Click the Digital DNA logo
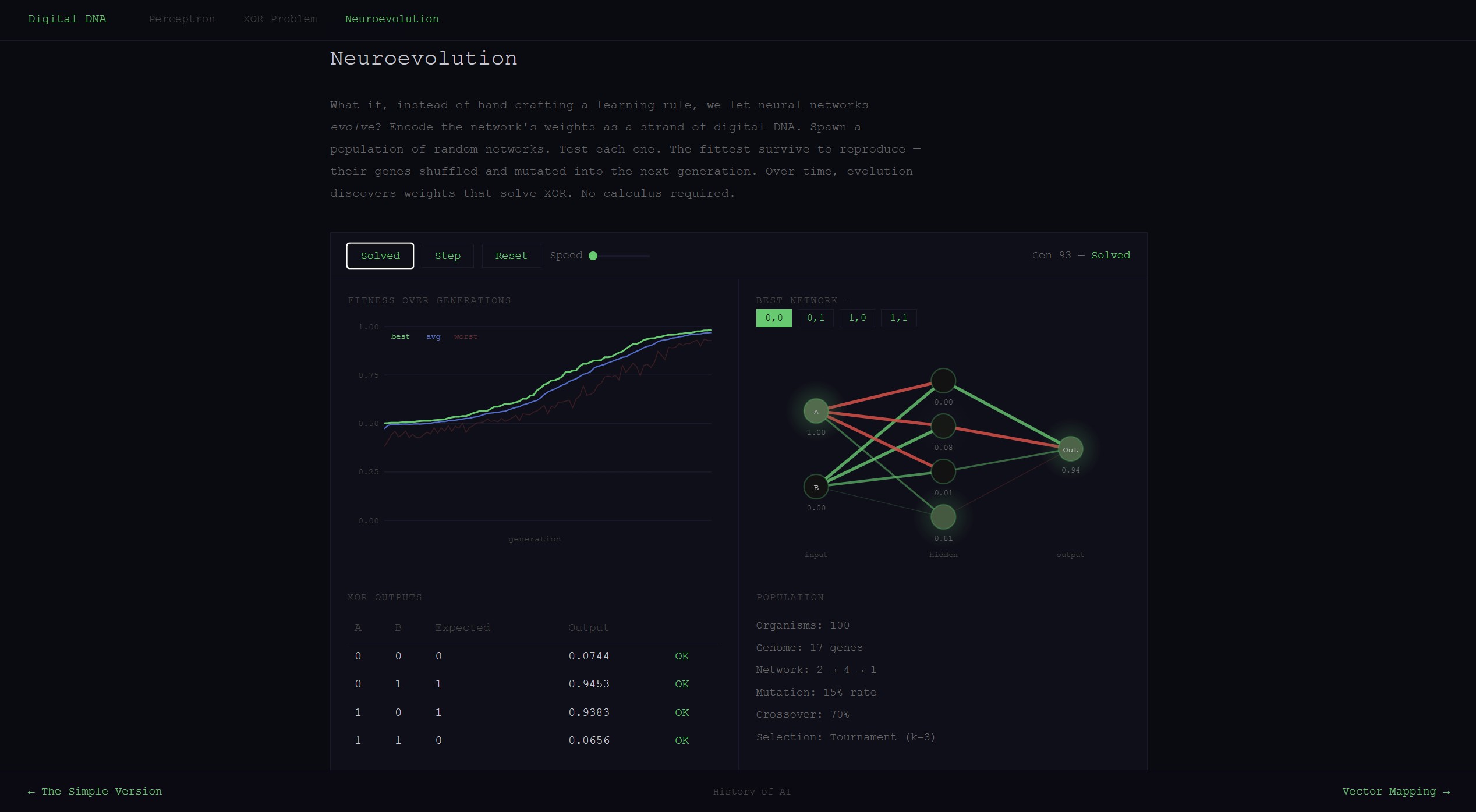Screen dimensions: 1476x812 67,19
